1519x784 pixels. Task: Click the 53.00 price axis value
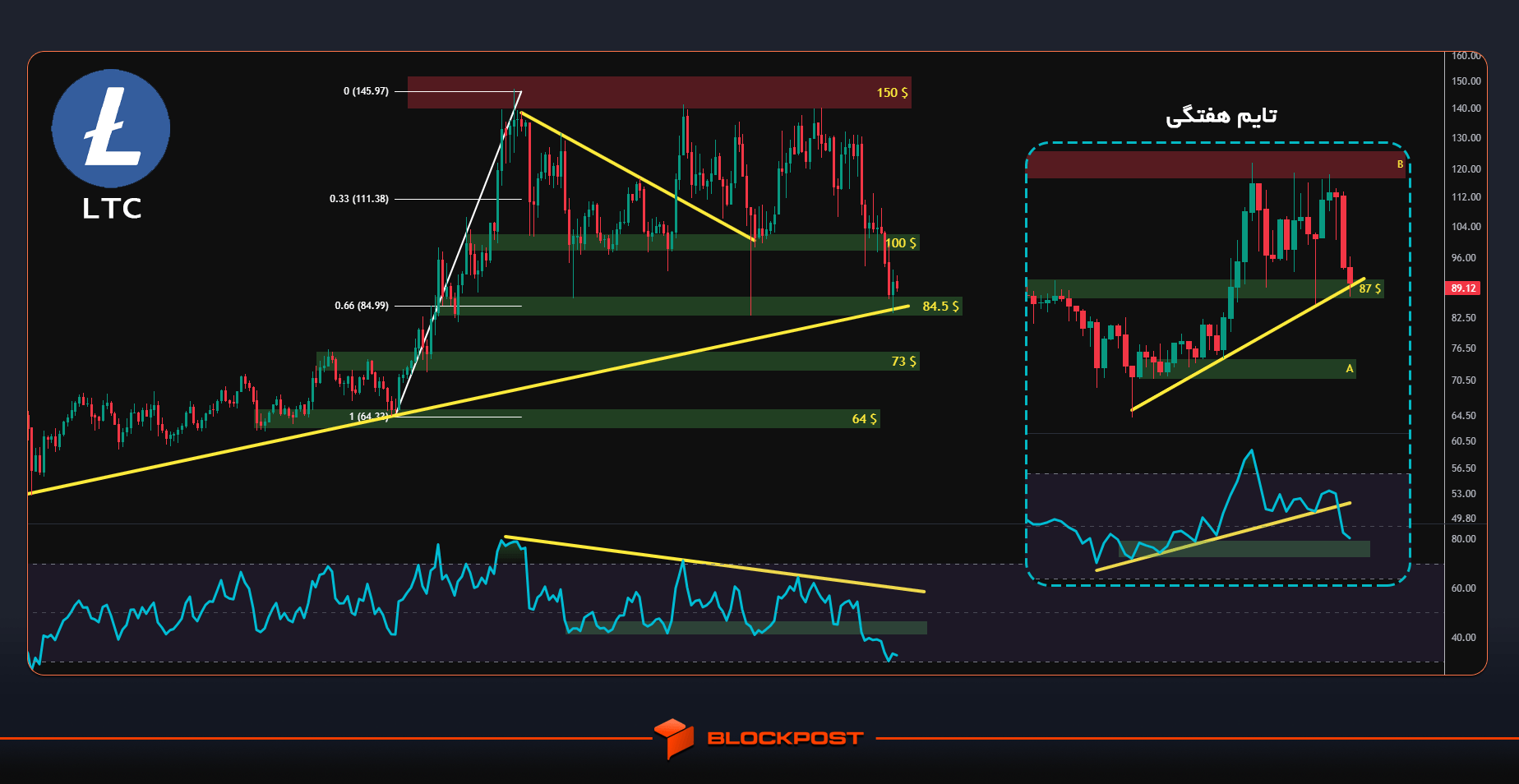coord(1464,494)
